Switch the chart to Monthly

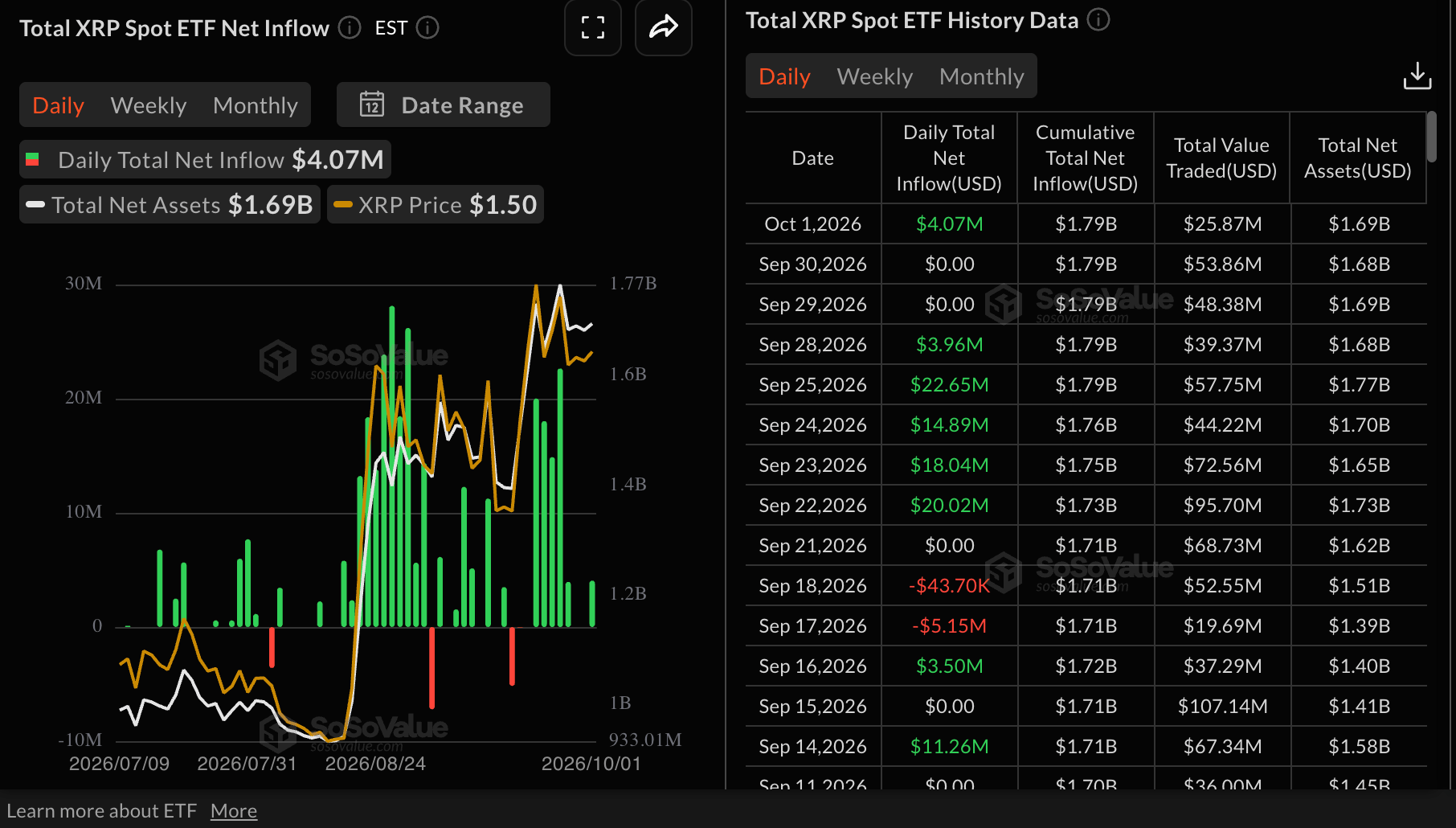[x=256, y=105]
